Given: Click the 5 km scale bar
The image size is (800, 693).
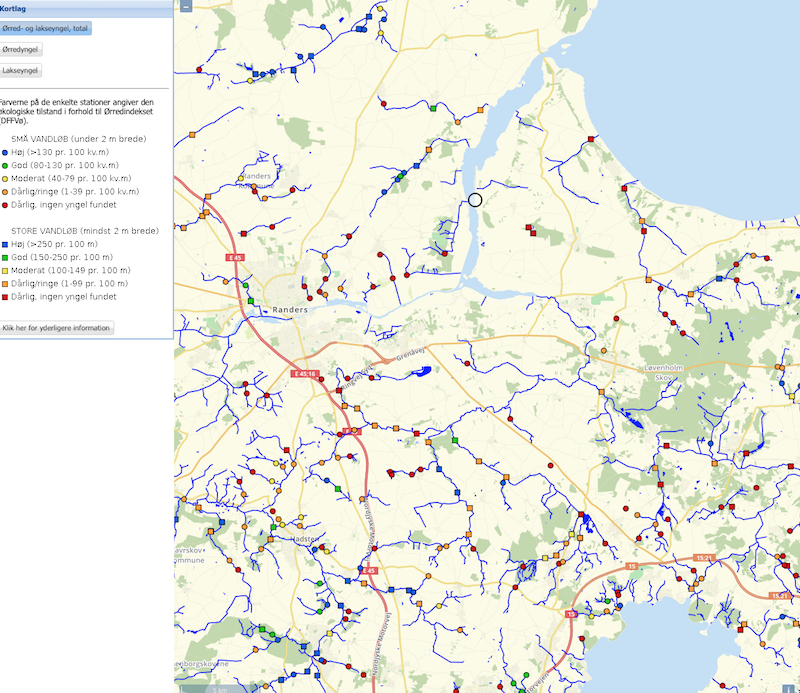Looking at the screenshot, I should [219, 689].
